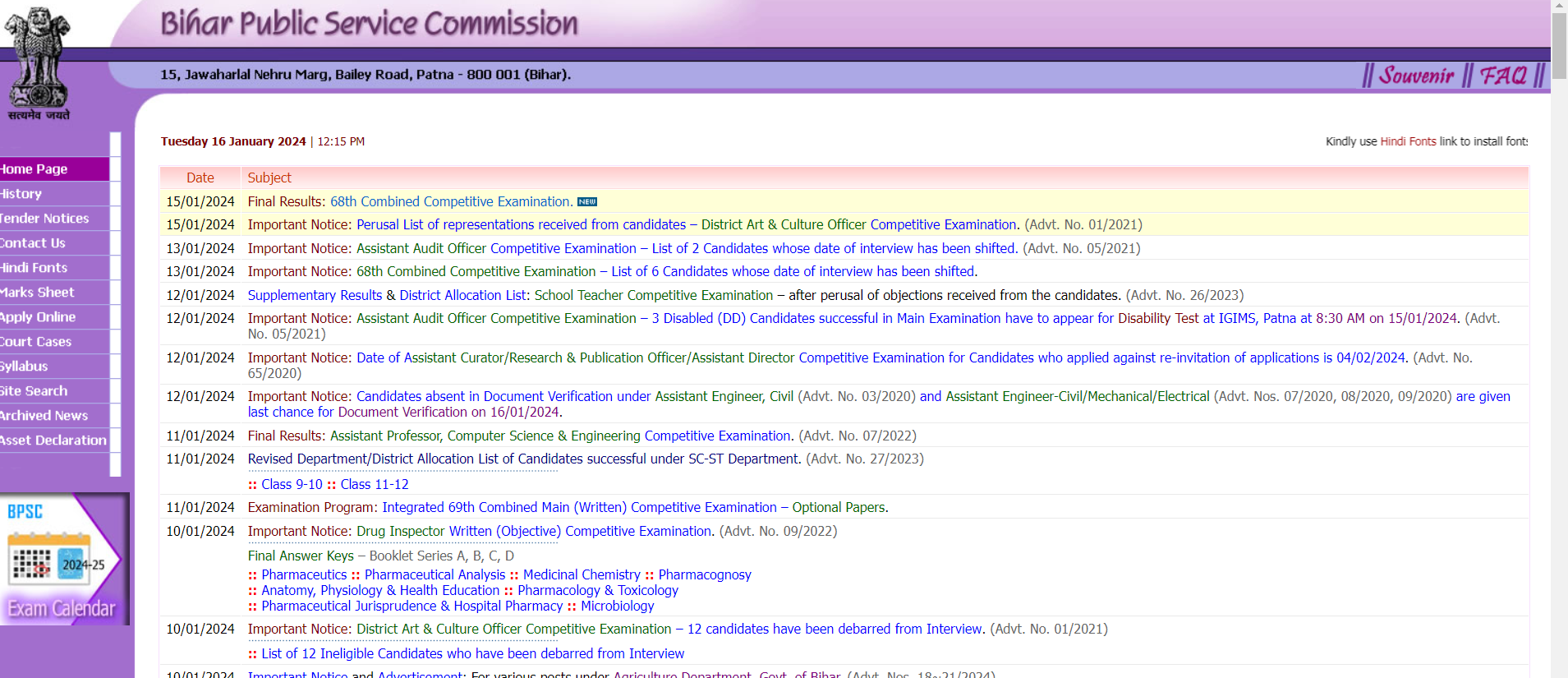Go to Home Page menu item

[54, 169]
